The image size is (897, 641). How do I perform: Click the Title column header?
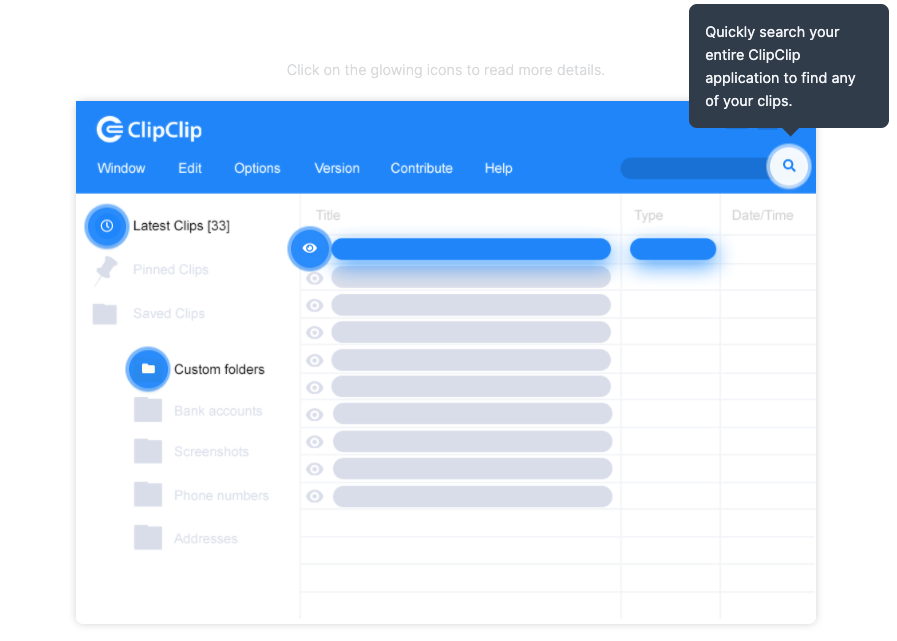[328, 215]
